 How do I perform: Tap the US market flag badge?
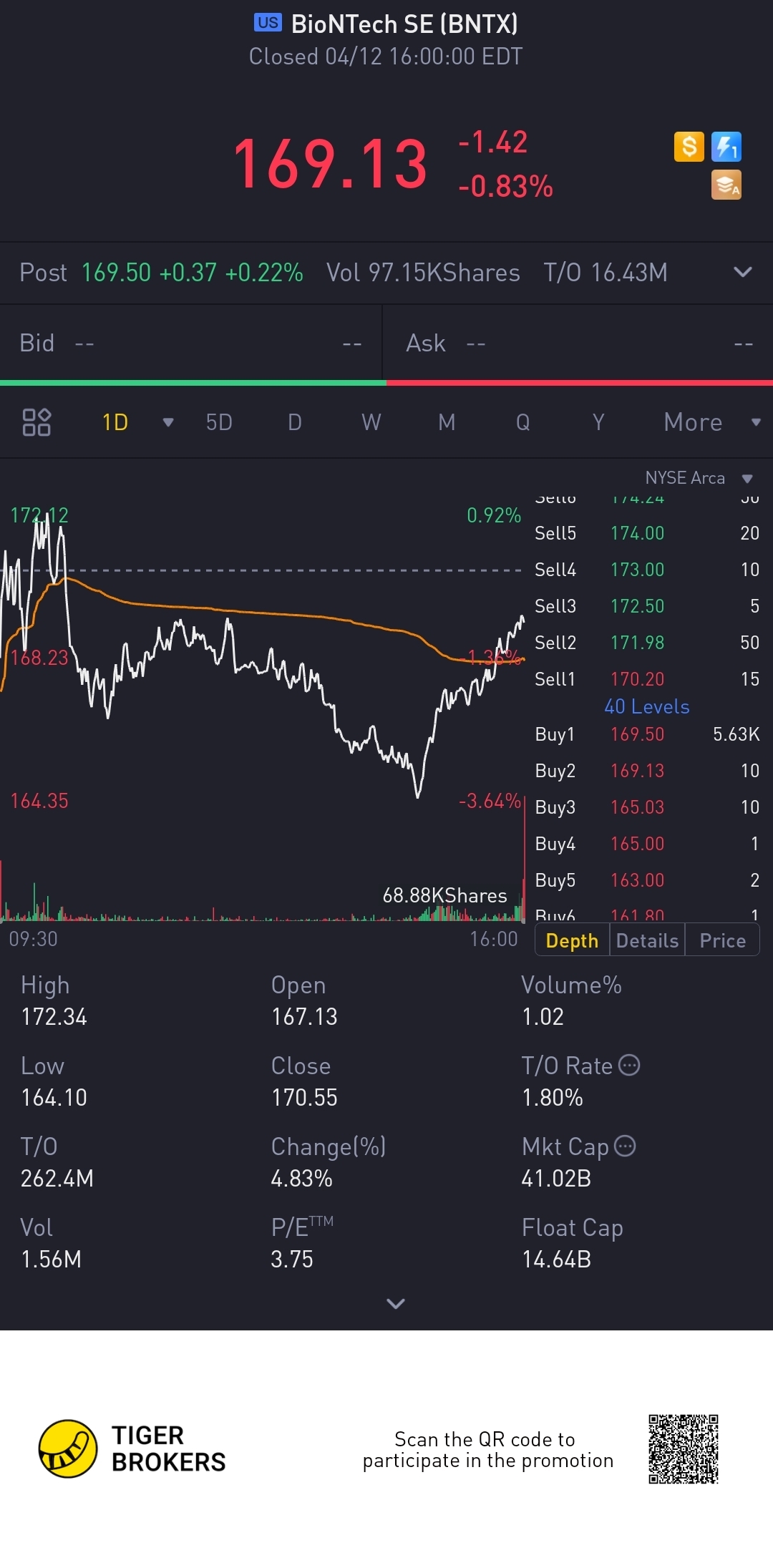click(268, 23)
